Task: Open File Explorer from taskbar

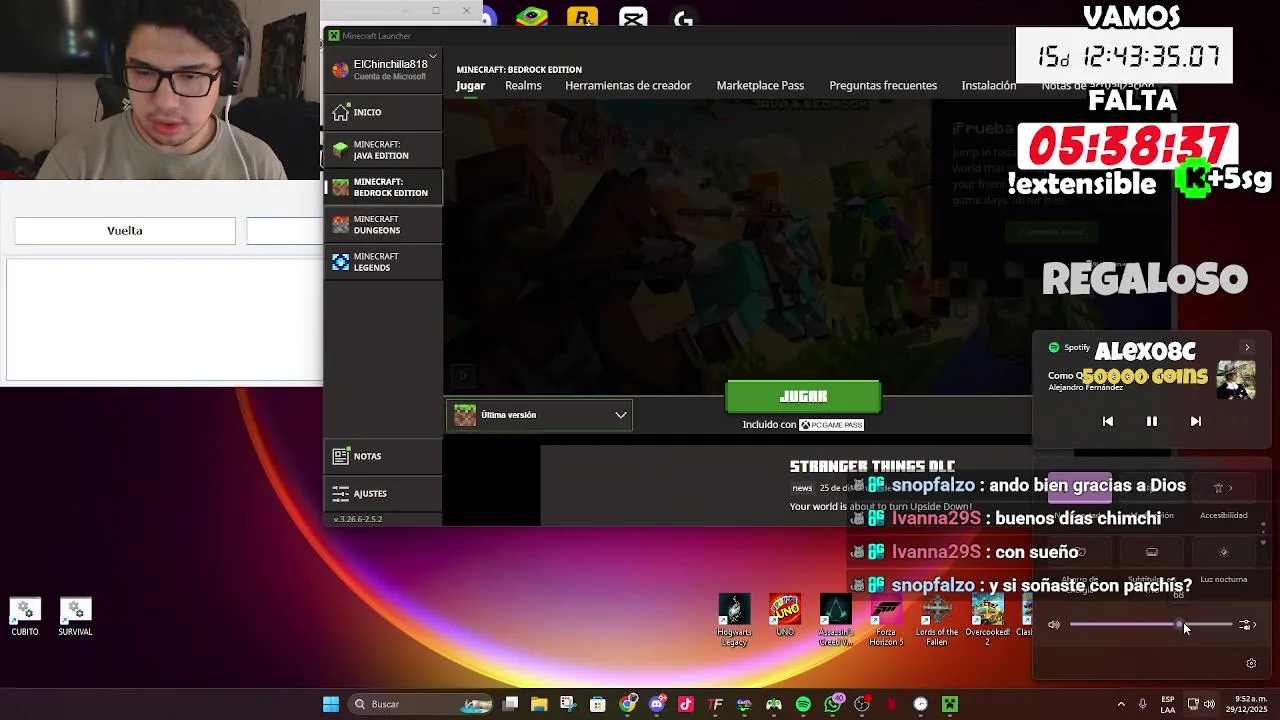Action: [539, 704]
